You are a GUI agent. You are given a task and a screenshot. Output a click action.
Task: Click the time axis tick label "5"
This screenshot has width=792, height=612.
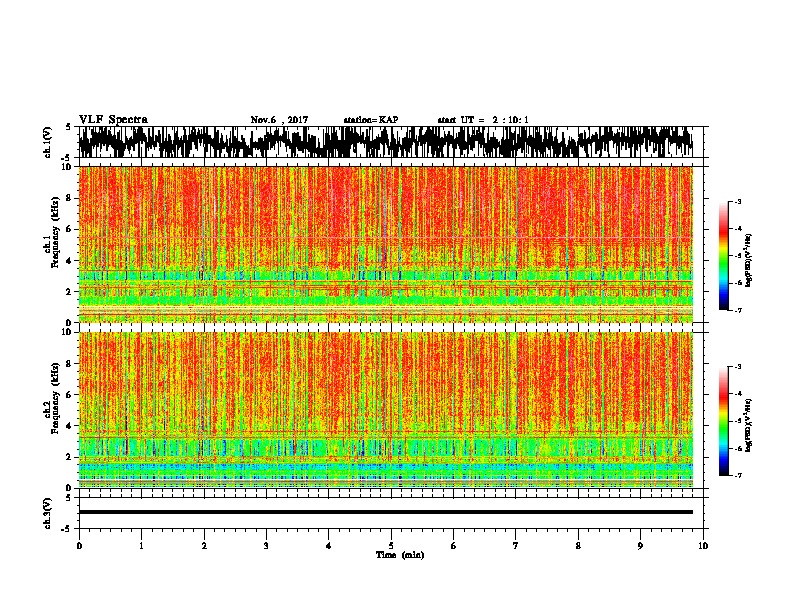391,546
